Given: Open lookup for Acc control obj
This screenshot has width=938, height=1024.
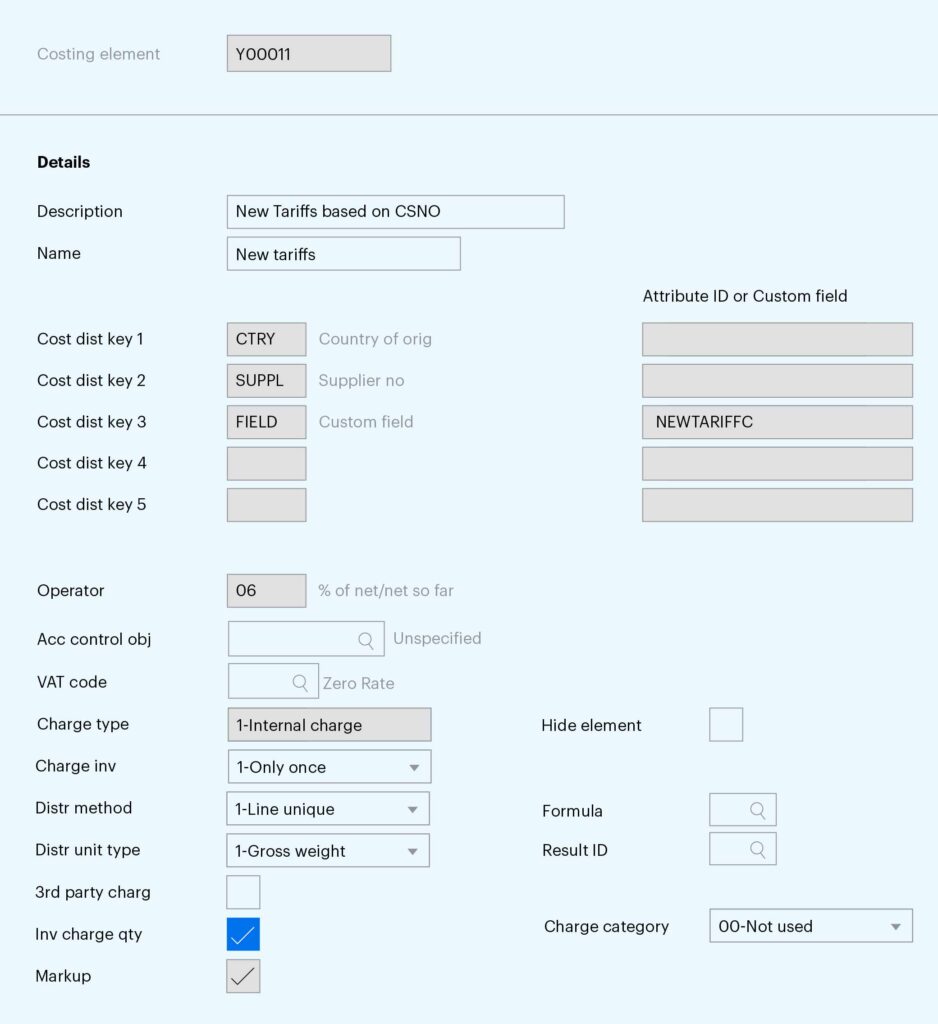Looking at the screenshot, I should click(366, 640).
